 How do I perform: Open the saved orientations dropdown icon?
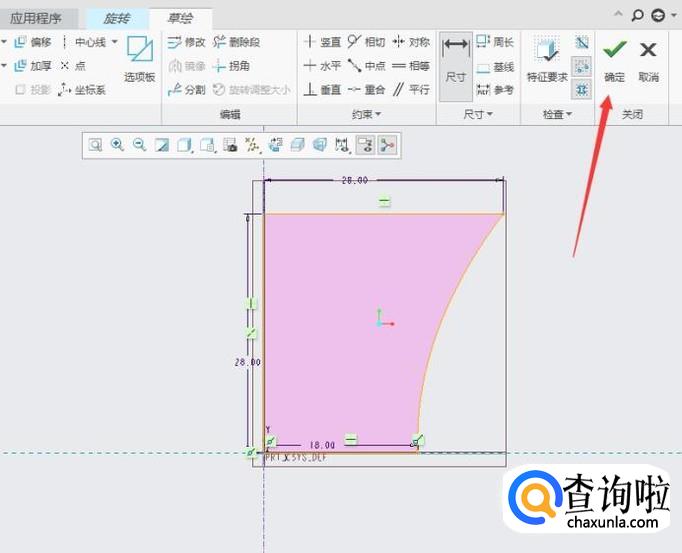point(207,145)
